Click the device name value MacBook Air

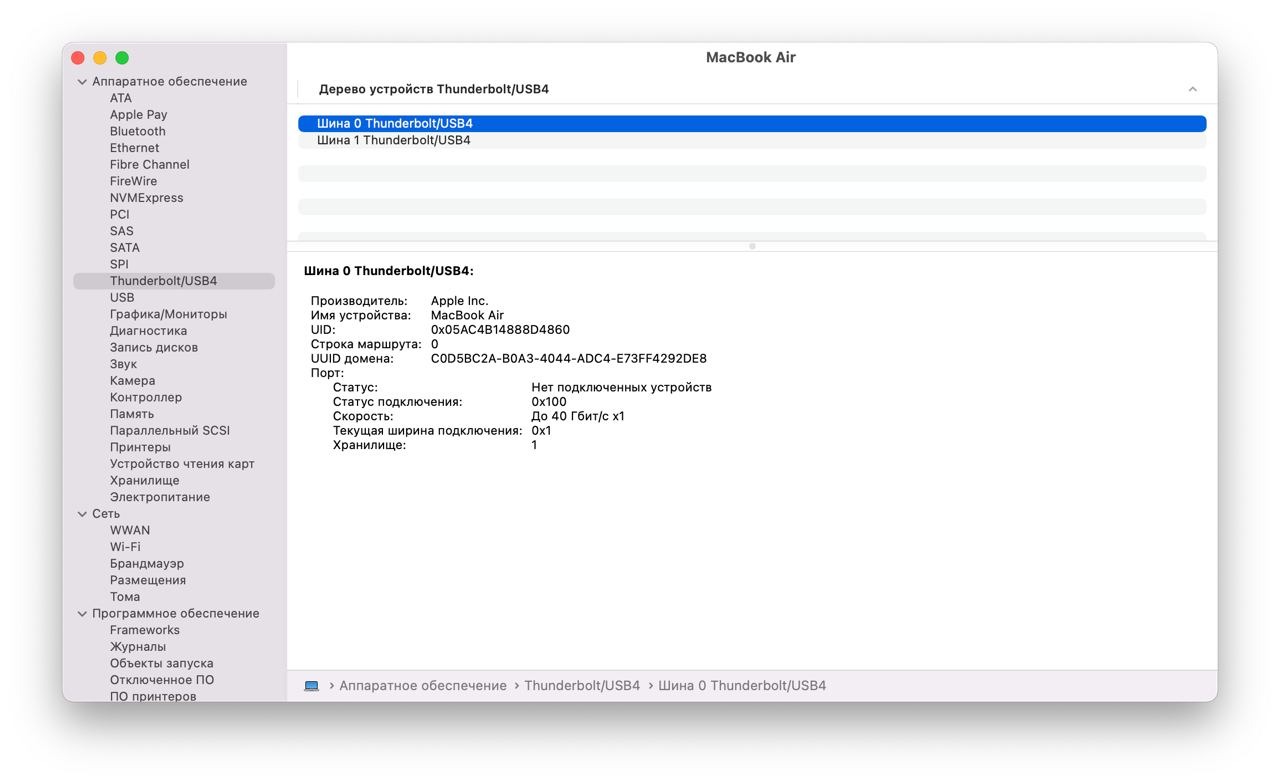tap(467, 315)
